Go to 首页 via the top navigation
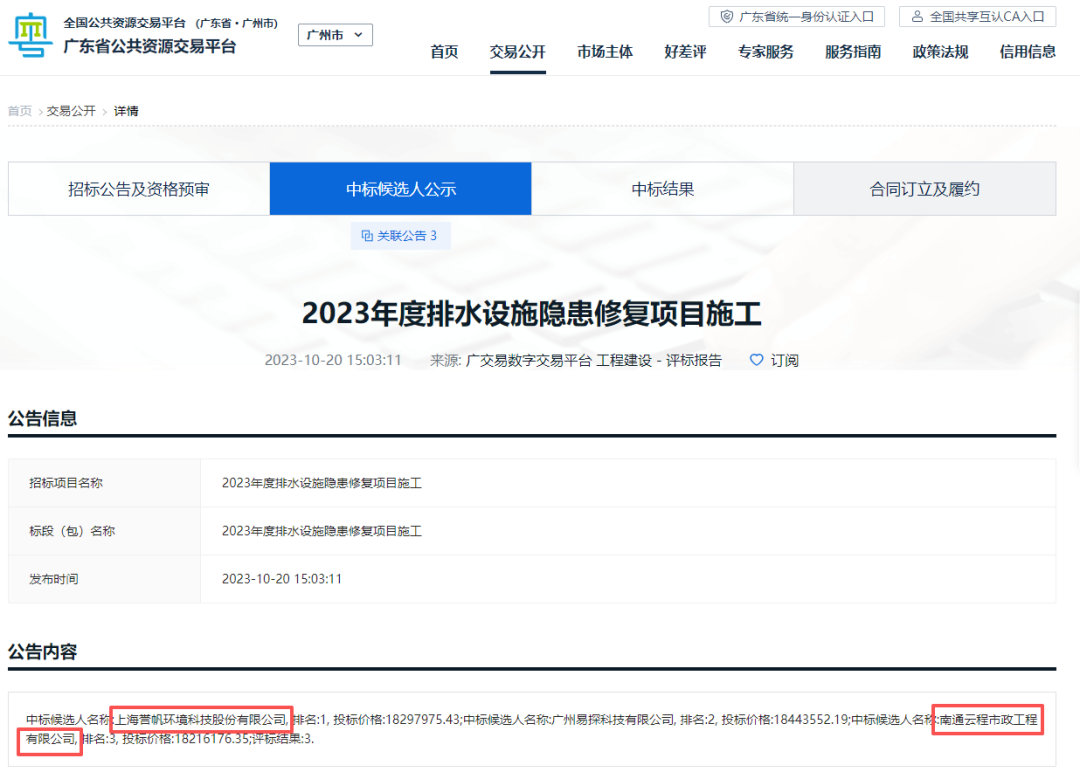1080x779 pixels. [444, 52]
